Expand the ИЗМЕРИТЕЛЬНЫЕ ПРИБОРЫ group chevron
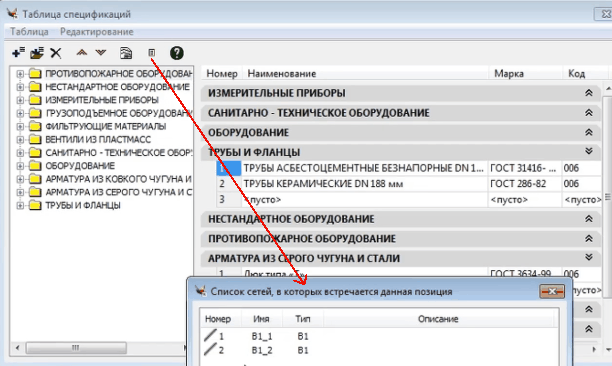Viewport: 612px width, 366px height. click(589, 93)
